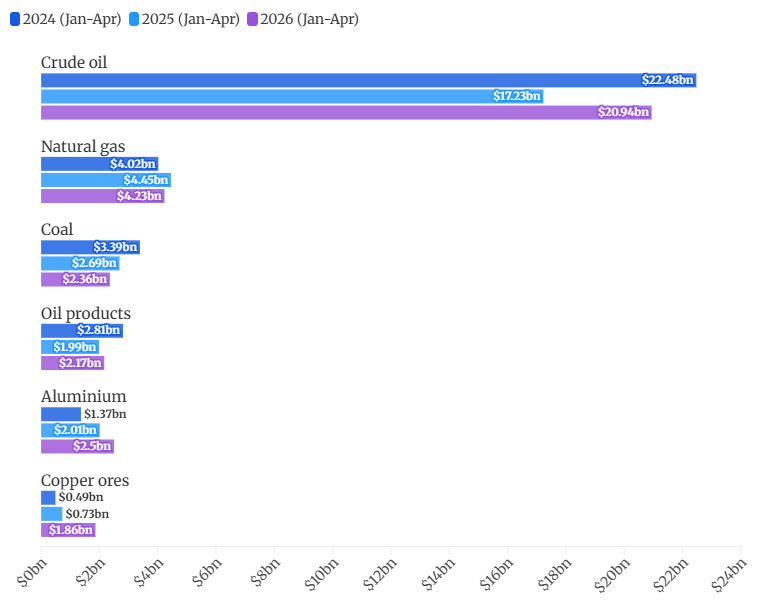Click the Natural gas $4.02bn bar
Image resolution: width=759 pixels, height=602 pixels.
click(100, 164)
